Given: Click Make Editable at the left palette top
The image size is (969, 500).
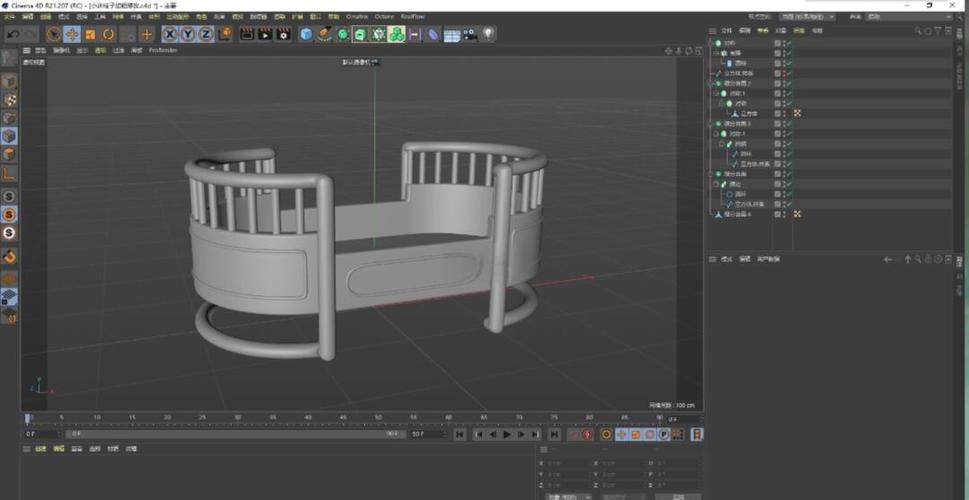Looking at the screenshot, I should pyautogui.click(x=9, y=58).
